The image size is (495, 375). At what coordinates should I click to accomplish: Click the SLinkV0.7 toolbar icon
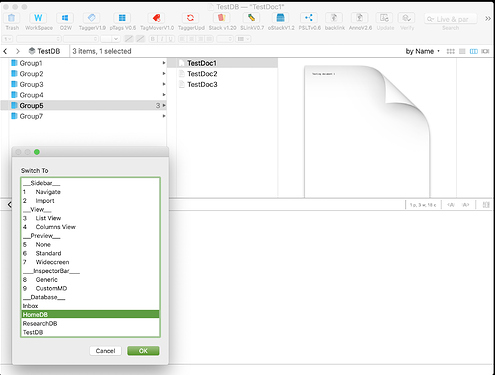click(x=252, y=18)
